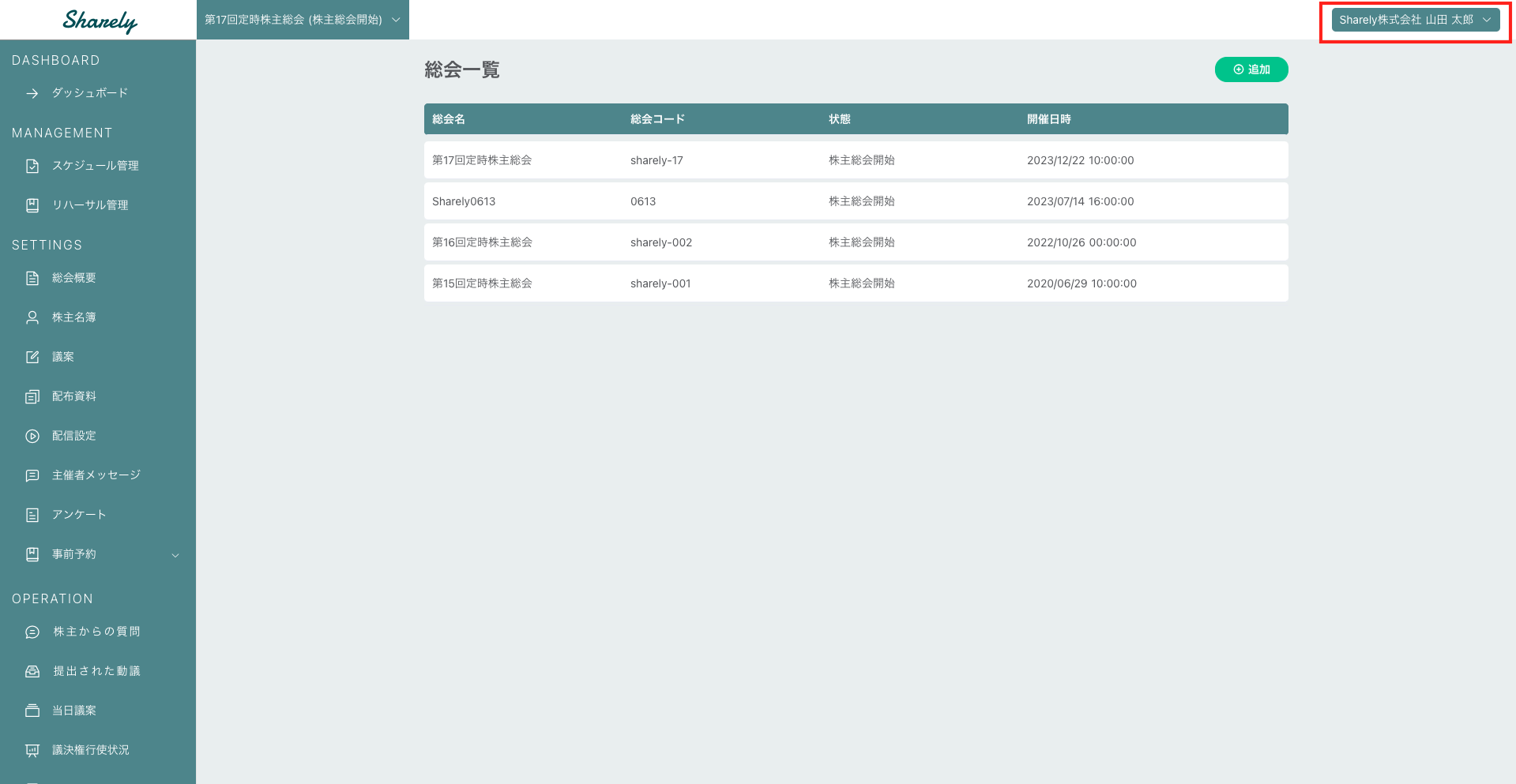Screen dimensions: 1516x784
Task: Click the 株主名簿 person icon
Action: point(32,317)
